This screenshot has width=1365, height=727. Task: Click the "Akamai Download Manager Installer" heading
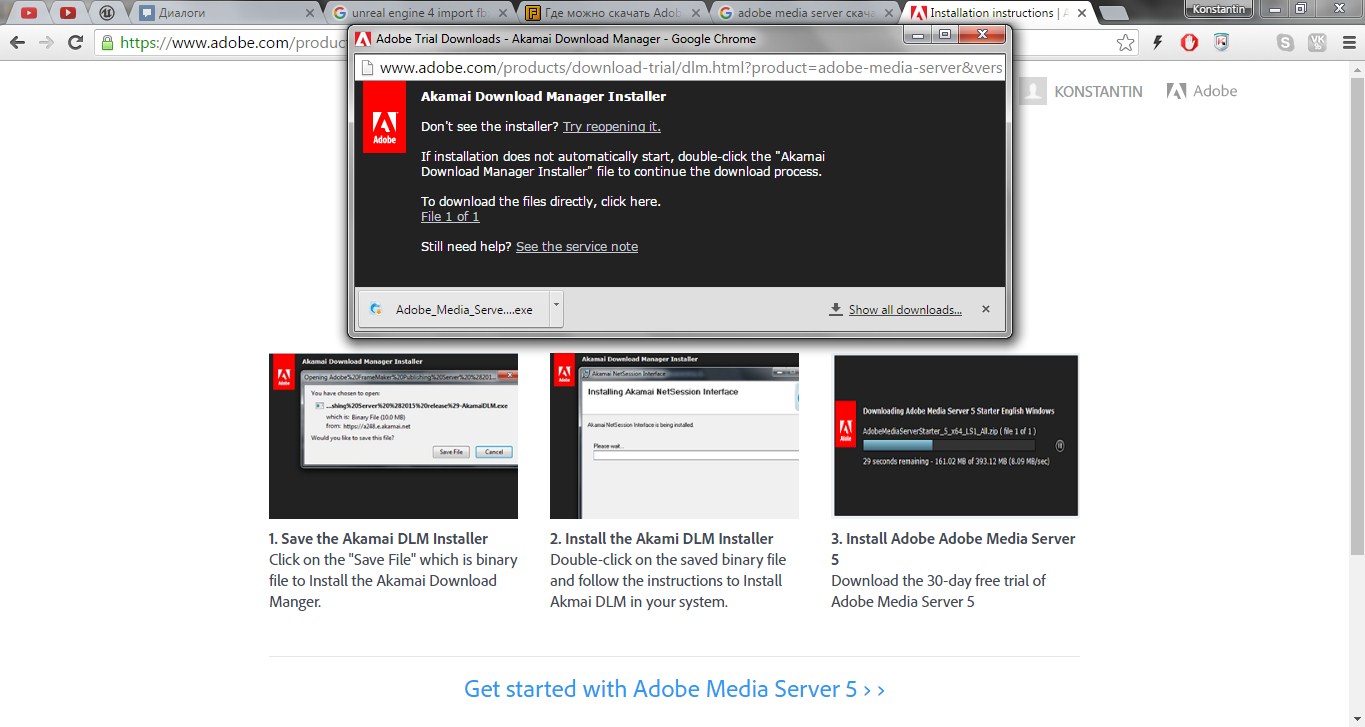pos(543,97)
